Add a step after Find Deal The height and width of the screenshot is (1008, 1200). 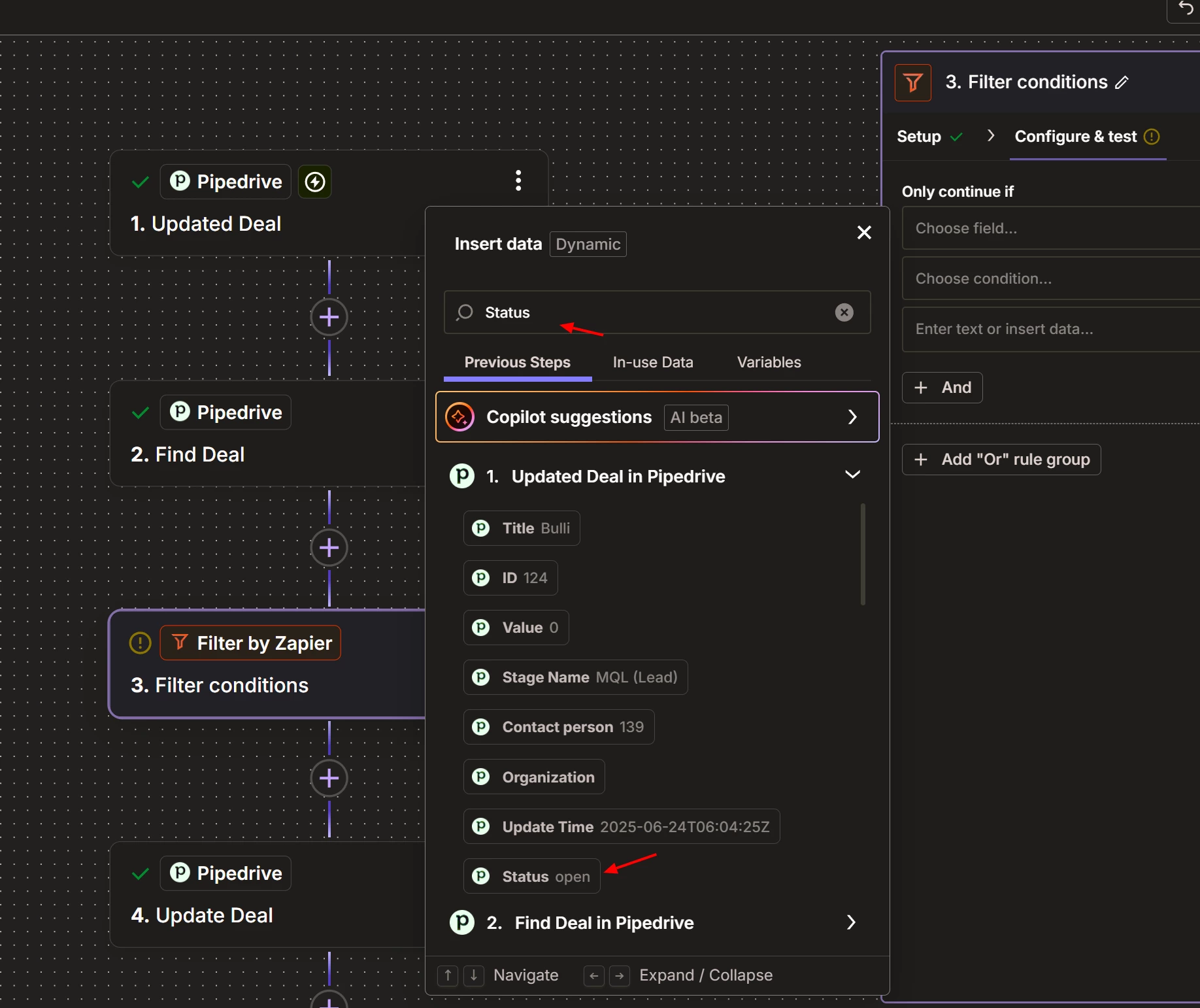329,548
